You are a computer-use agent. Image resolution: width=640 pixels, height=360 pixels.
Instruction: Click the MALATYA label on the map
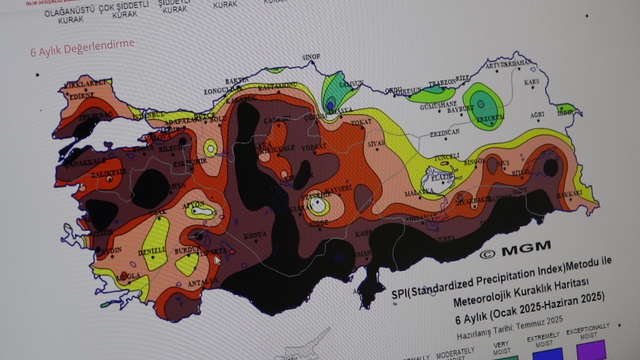point(419,193)
